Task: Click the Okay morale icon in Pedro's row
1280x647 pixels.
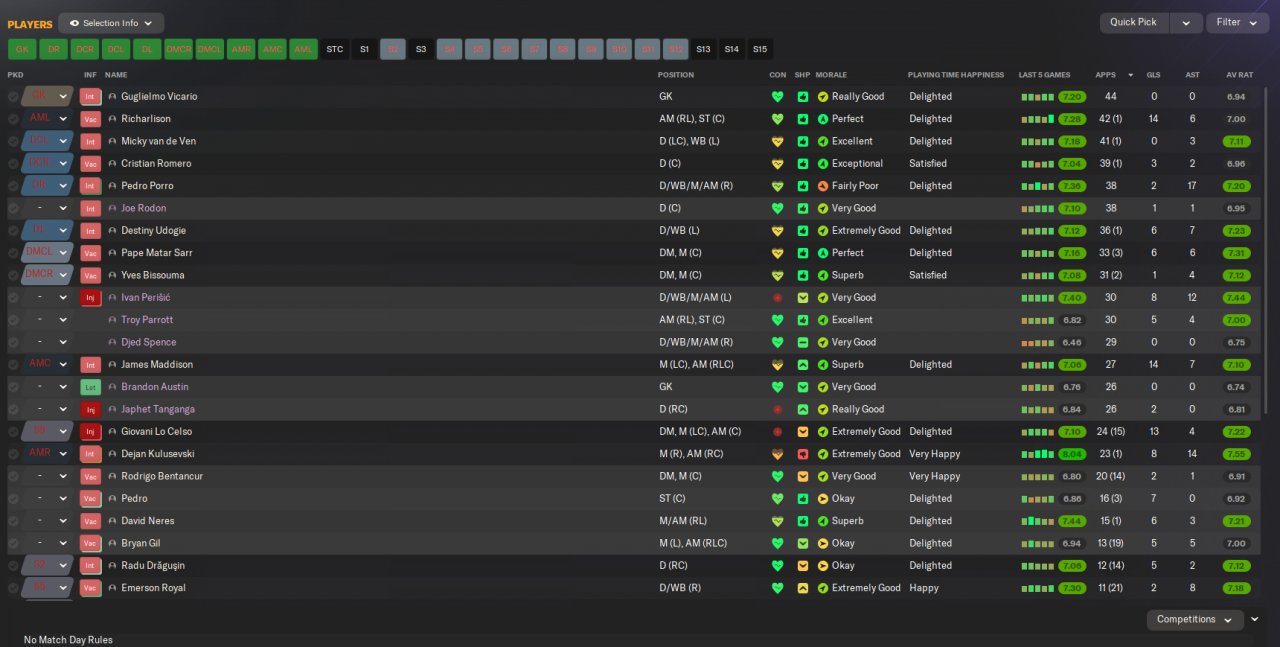Action: [823, 499]
